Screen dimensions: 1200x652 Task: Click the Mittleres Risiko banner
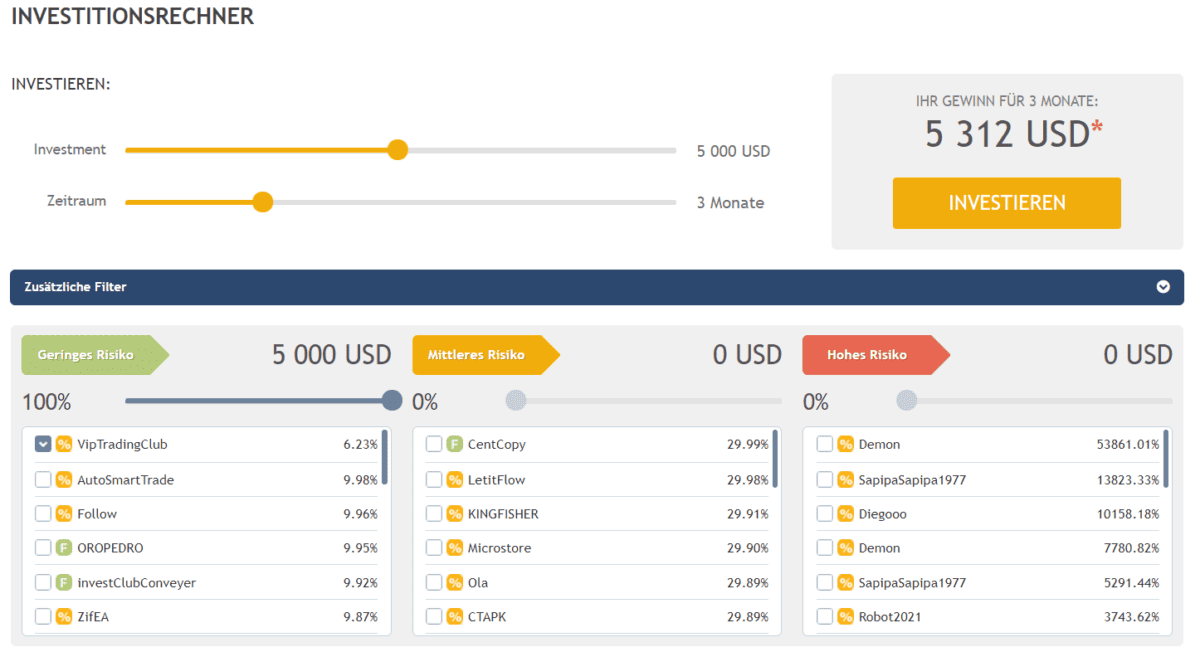point(477,355)
